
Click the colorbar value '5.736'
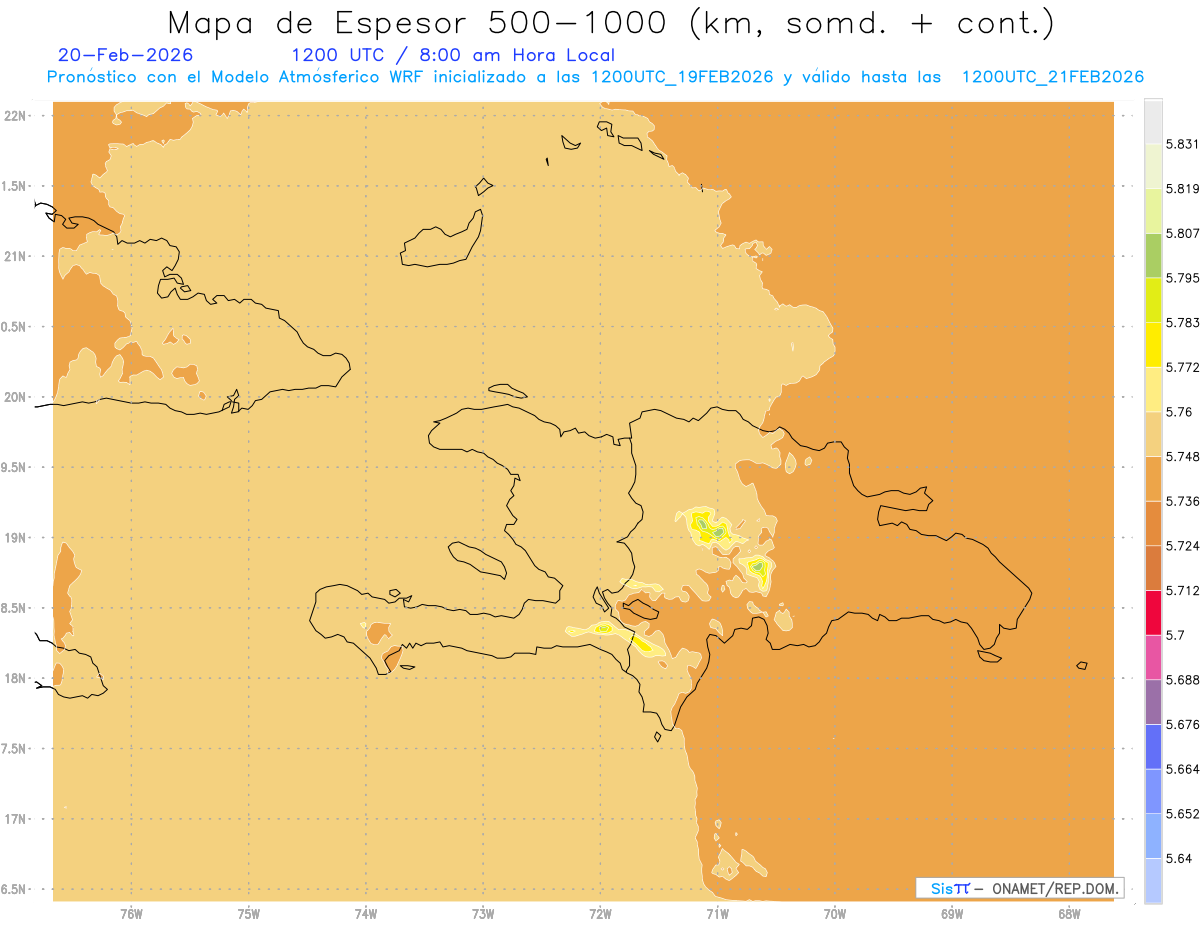coord(1183,501)
